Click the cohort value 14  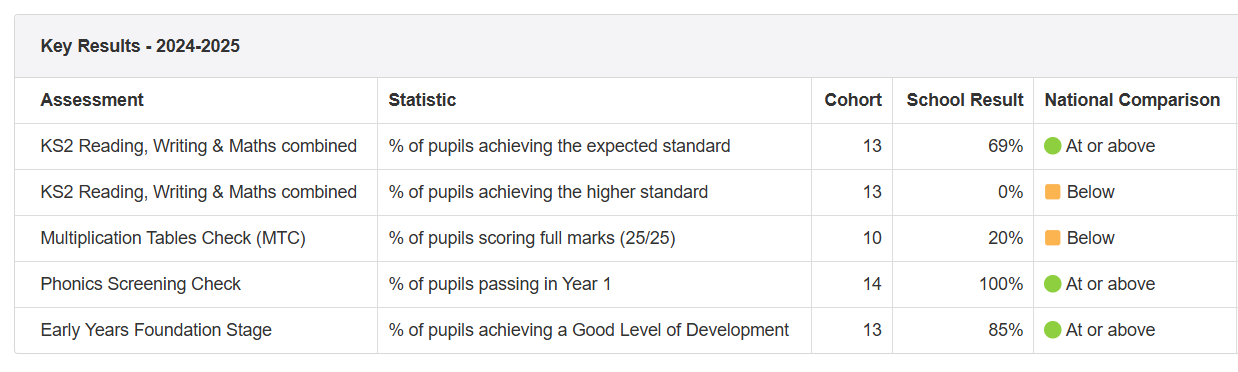click(872, 284)
